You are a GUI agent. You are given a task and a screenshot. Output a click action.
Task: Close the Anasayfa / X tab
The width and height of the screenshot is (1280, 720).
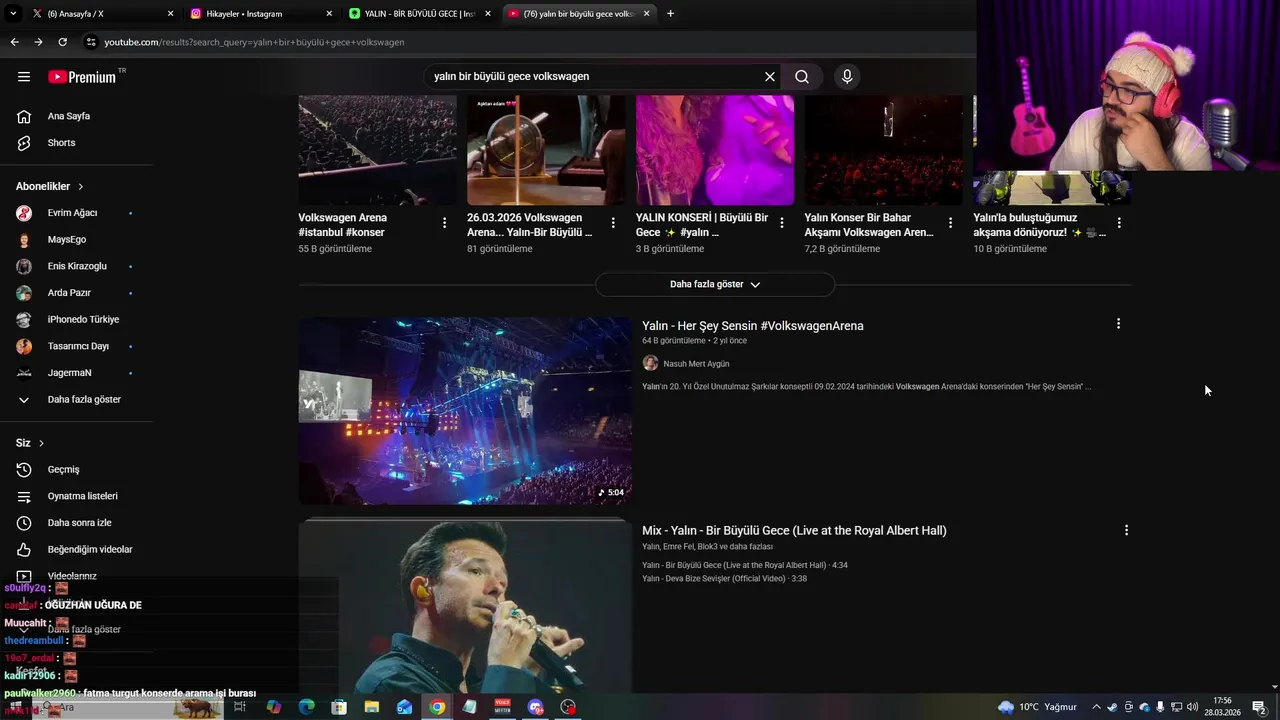[x=170, y=14]
